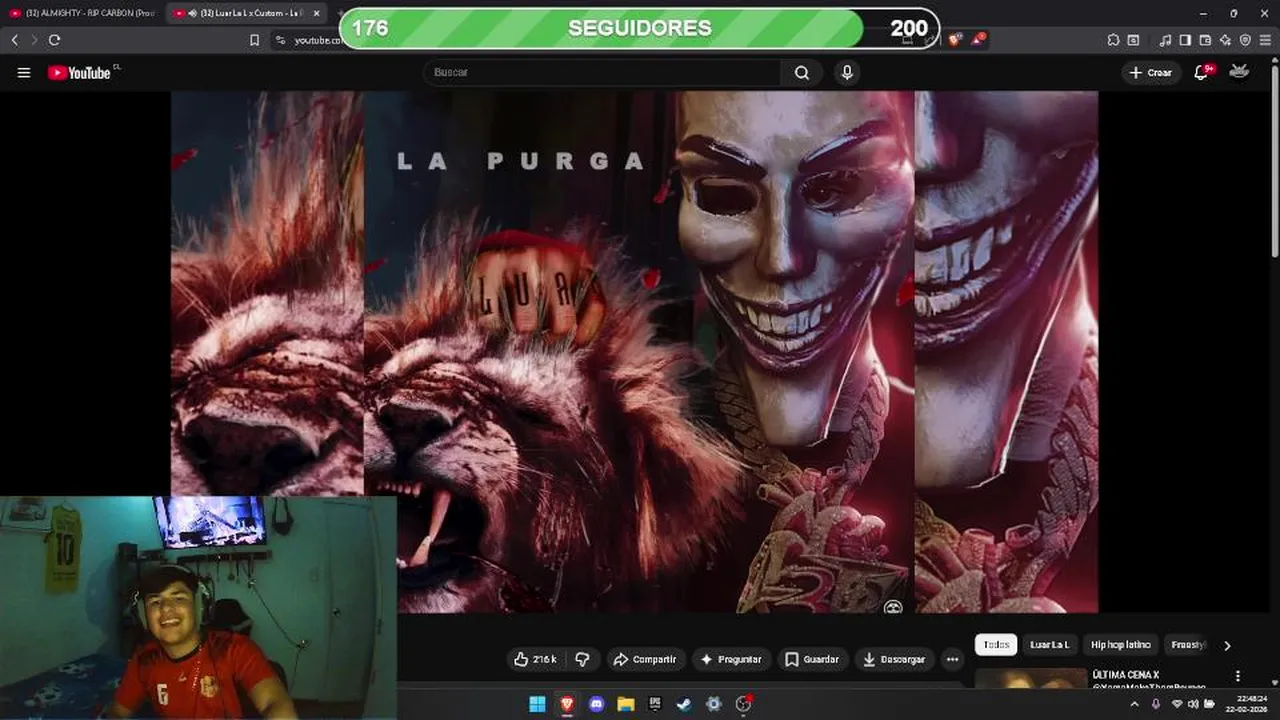Viewport: 1280px width, 720px height.
Task: Open the Brave VPN icon in the toolbar
Action: (x=1245, y=40)
